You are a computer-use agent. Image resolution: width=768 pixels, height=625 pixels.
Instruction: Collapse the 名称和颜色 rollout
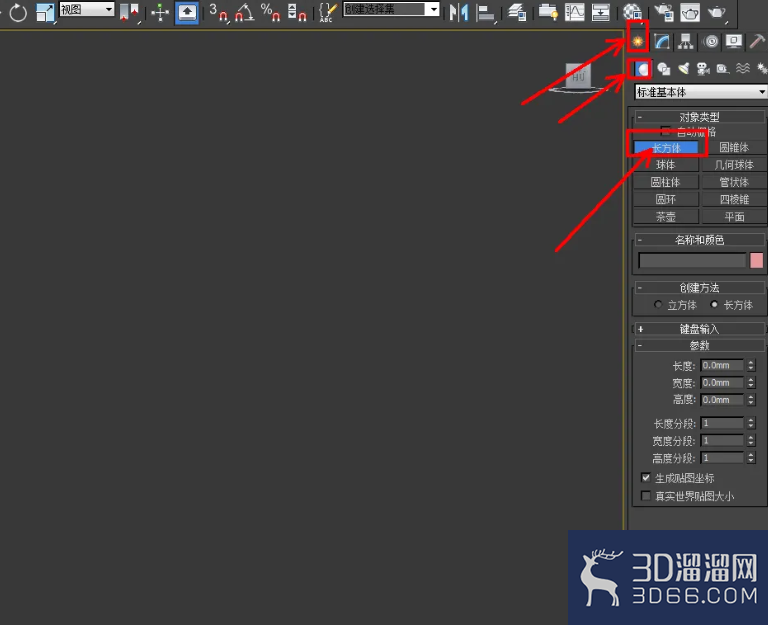point(699,240)
